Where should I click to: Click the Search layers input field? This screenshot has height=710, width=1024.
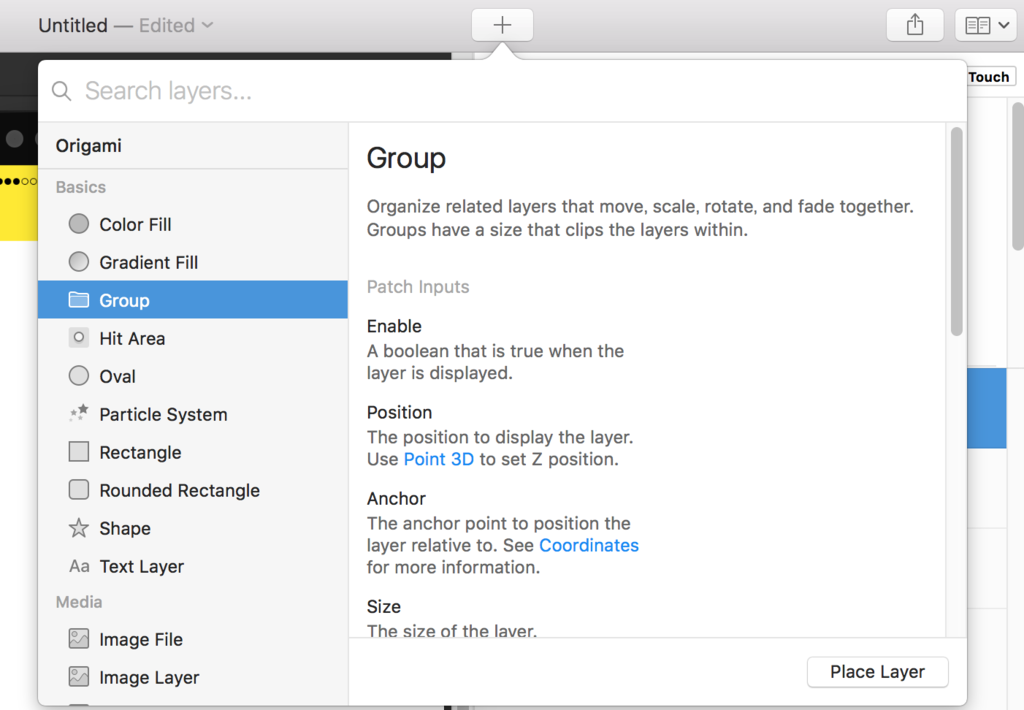[503, 91]
